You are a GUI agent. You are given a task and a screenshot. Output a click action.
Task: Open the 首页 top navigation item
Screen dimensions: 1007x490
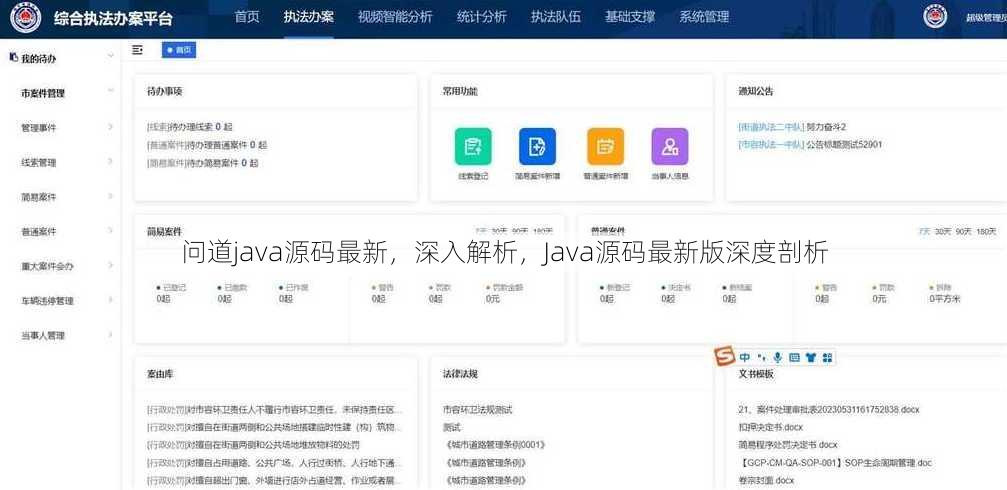coord(247,17)
